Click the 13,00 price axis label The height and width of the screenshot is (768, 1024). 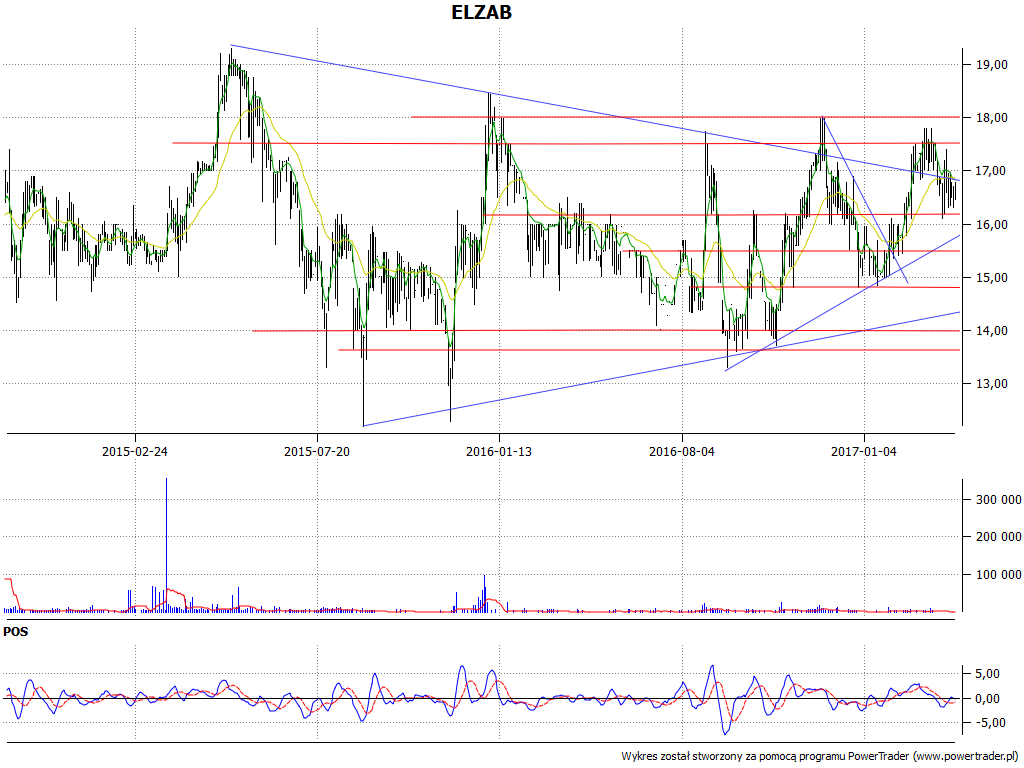(x=991, y=384)
